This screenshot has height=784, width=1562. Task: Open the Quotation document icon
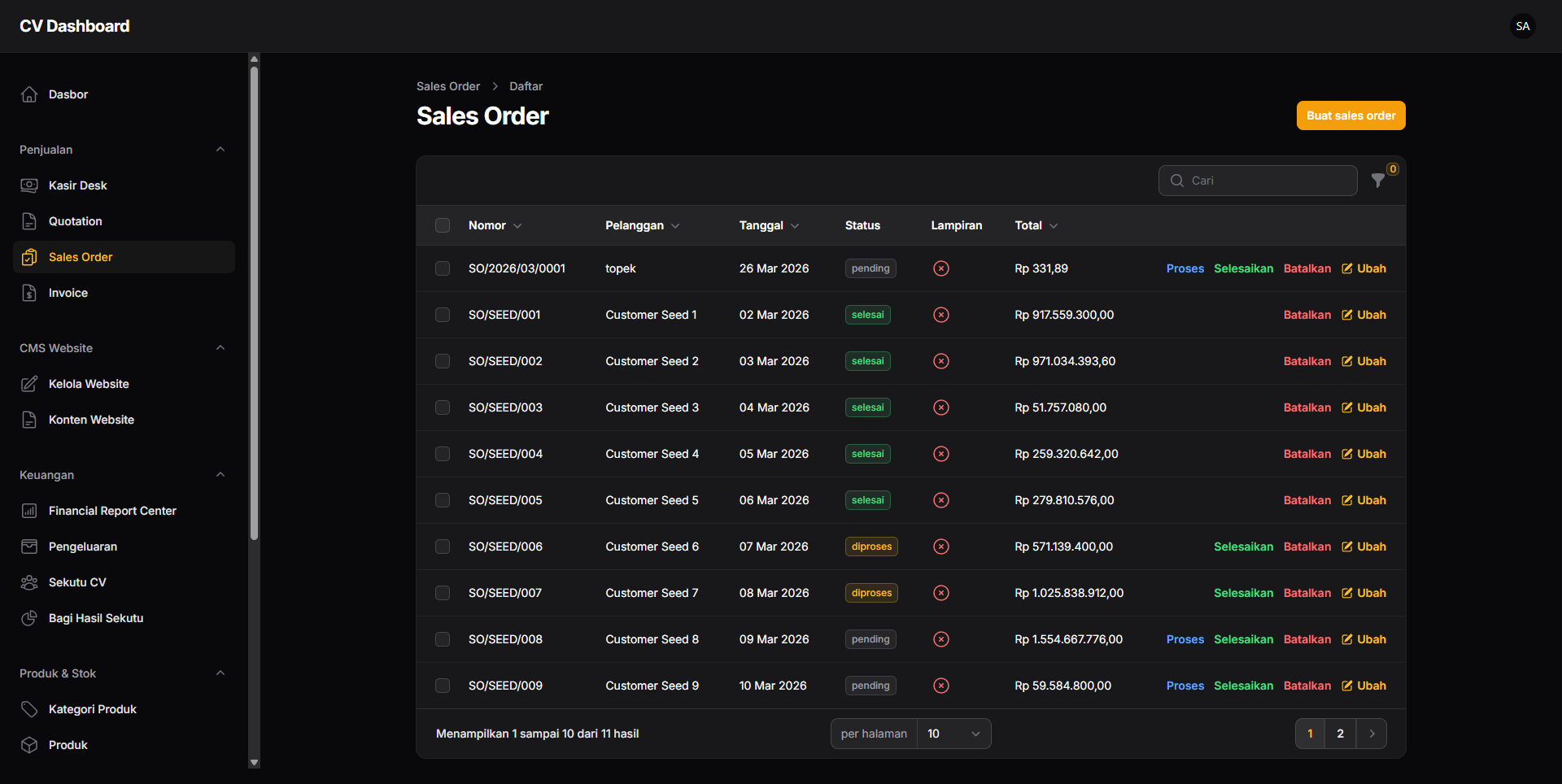(29, 220)
